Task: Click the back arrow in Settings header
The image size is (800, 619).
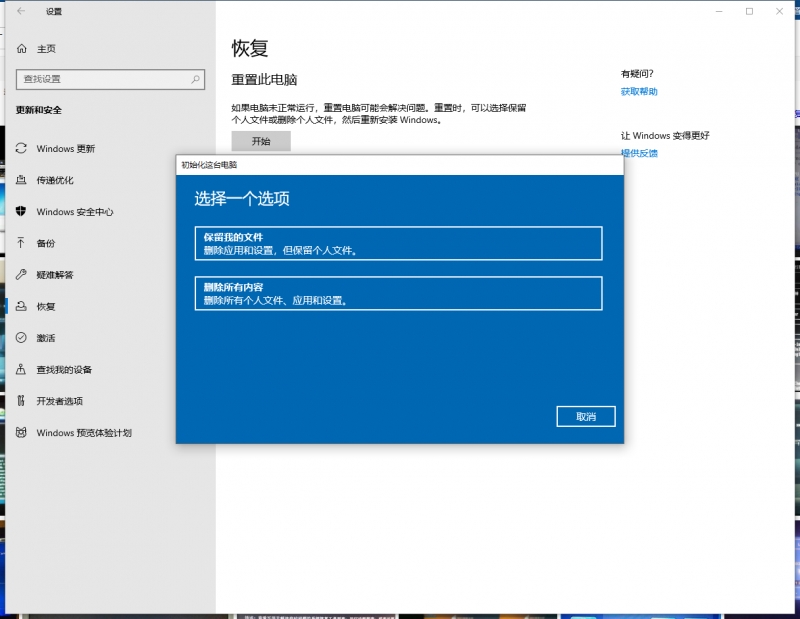Action: tap(21, 11)
